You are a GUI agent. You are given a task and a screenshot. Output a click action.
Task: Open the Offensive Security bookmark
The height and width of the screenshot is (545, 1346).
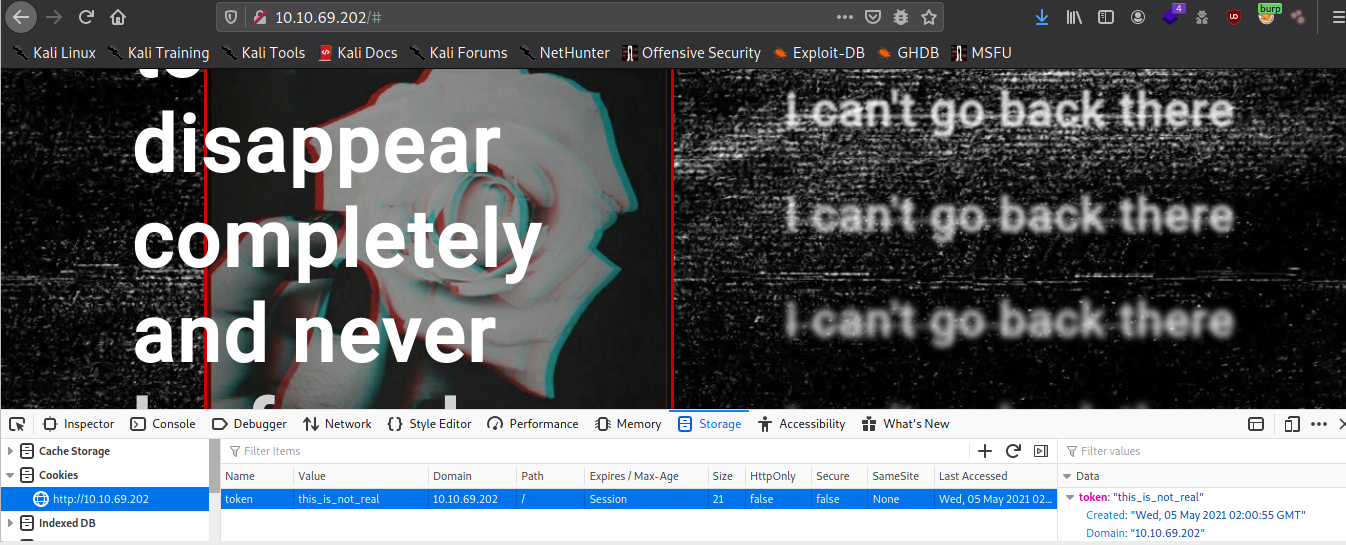(x=691, y=52)
